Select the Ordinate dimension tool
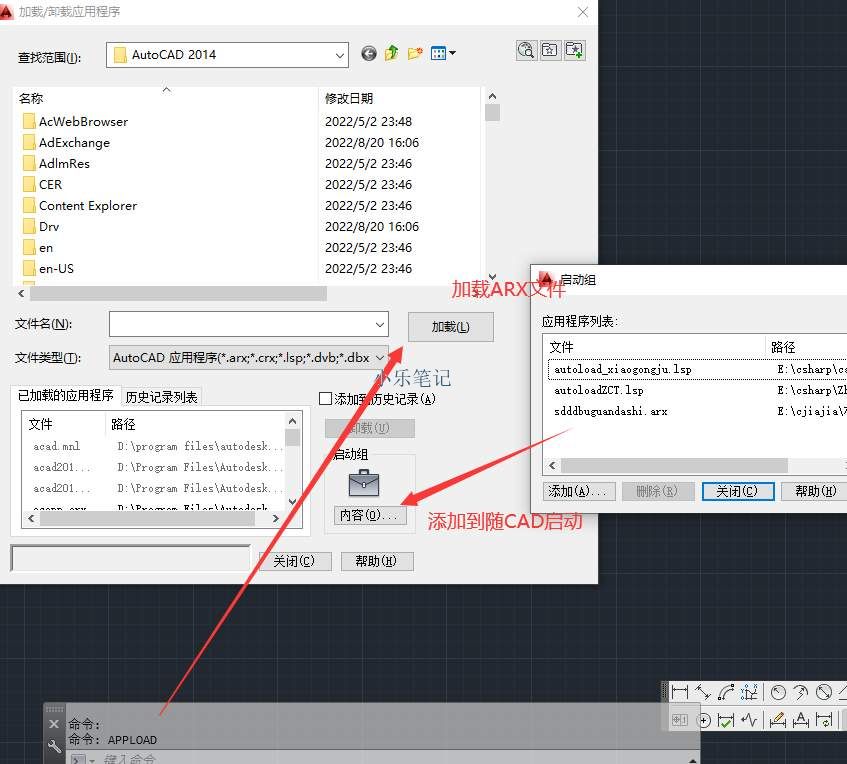847x764 pixels. point(749,692)
